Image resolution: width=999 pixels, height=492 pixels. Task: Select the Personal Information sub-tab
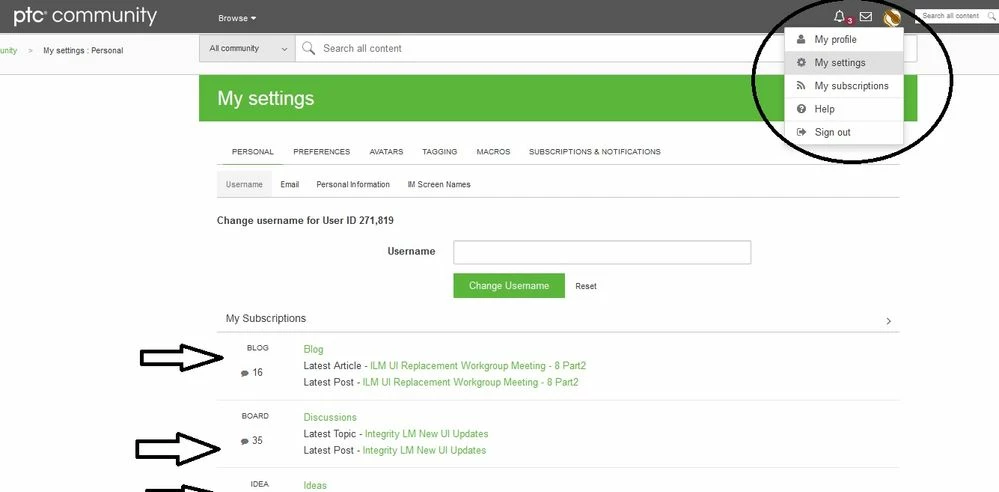353,184
